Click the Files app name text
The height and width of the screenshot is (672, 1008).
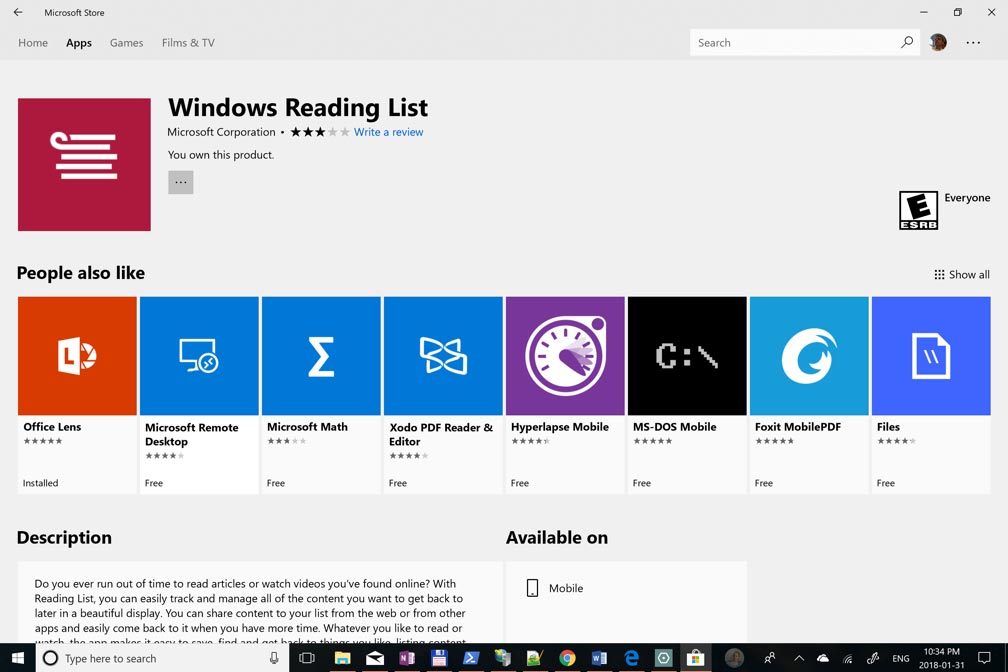(x=888, y=427)
